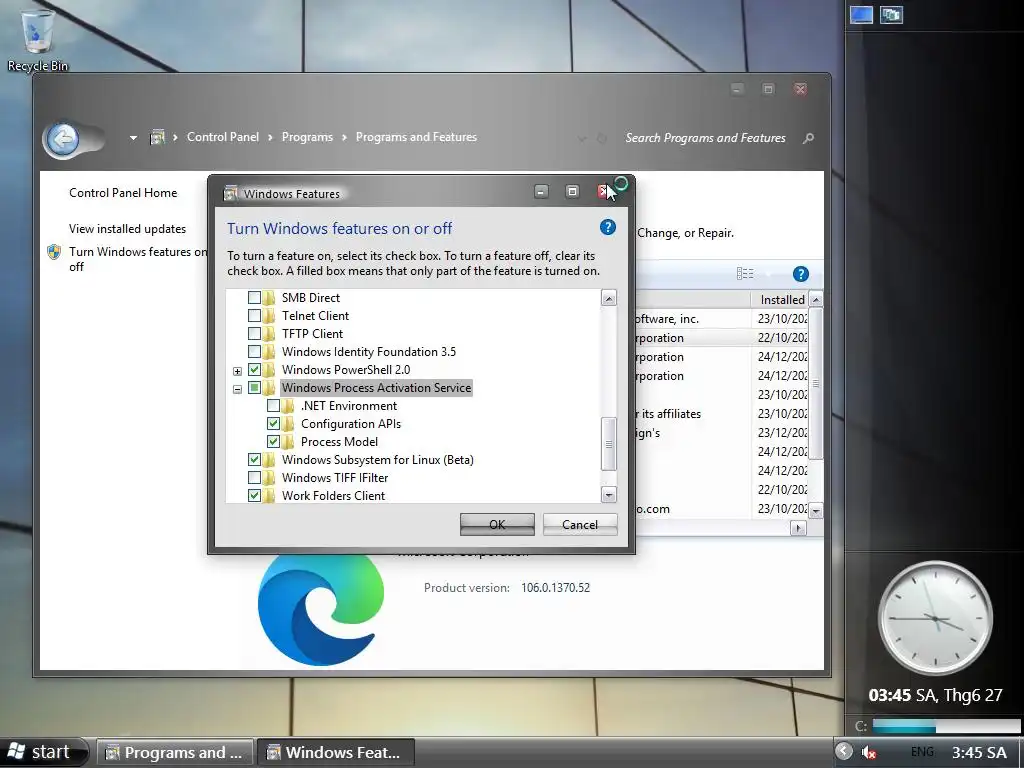Open Programs and Features help icon
The image size is (1024, 768).
[801, 274]
